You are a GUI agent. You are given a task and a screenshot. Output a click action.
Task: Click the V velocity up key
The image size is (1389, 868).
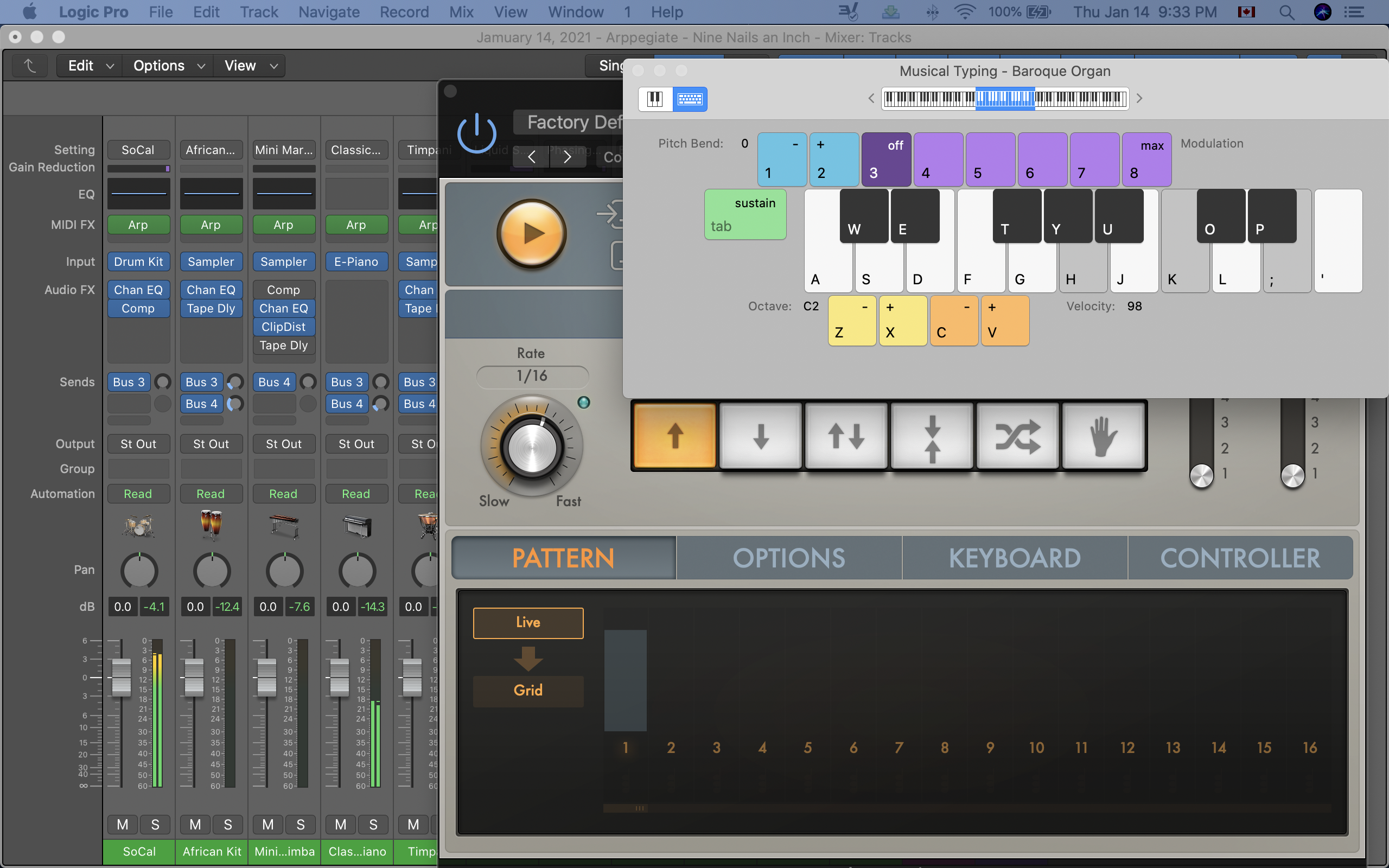[x=1005, y=321]
